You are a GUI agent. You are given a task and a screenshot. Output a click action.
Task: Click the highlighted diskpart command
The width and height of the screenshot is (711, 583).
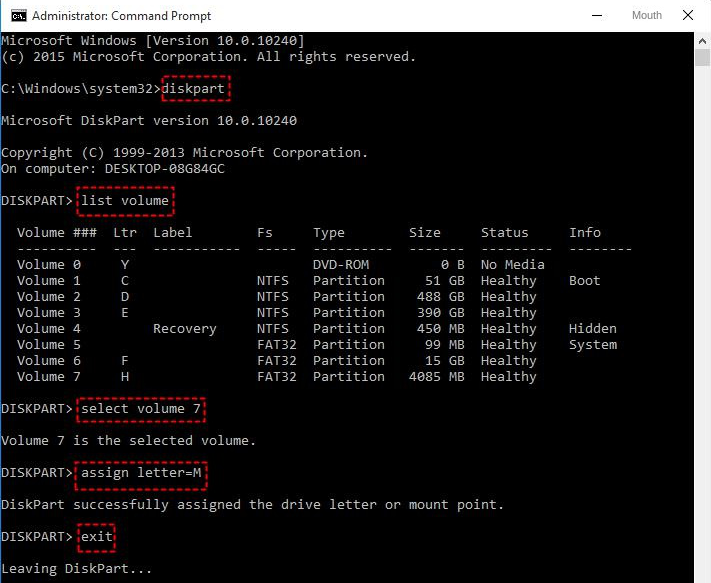click(x=195, y=89)
